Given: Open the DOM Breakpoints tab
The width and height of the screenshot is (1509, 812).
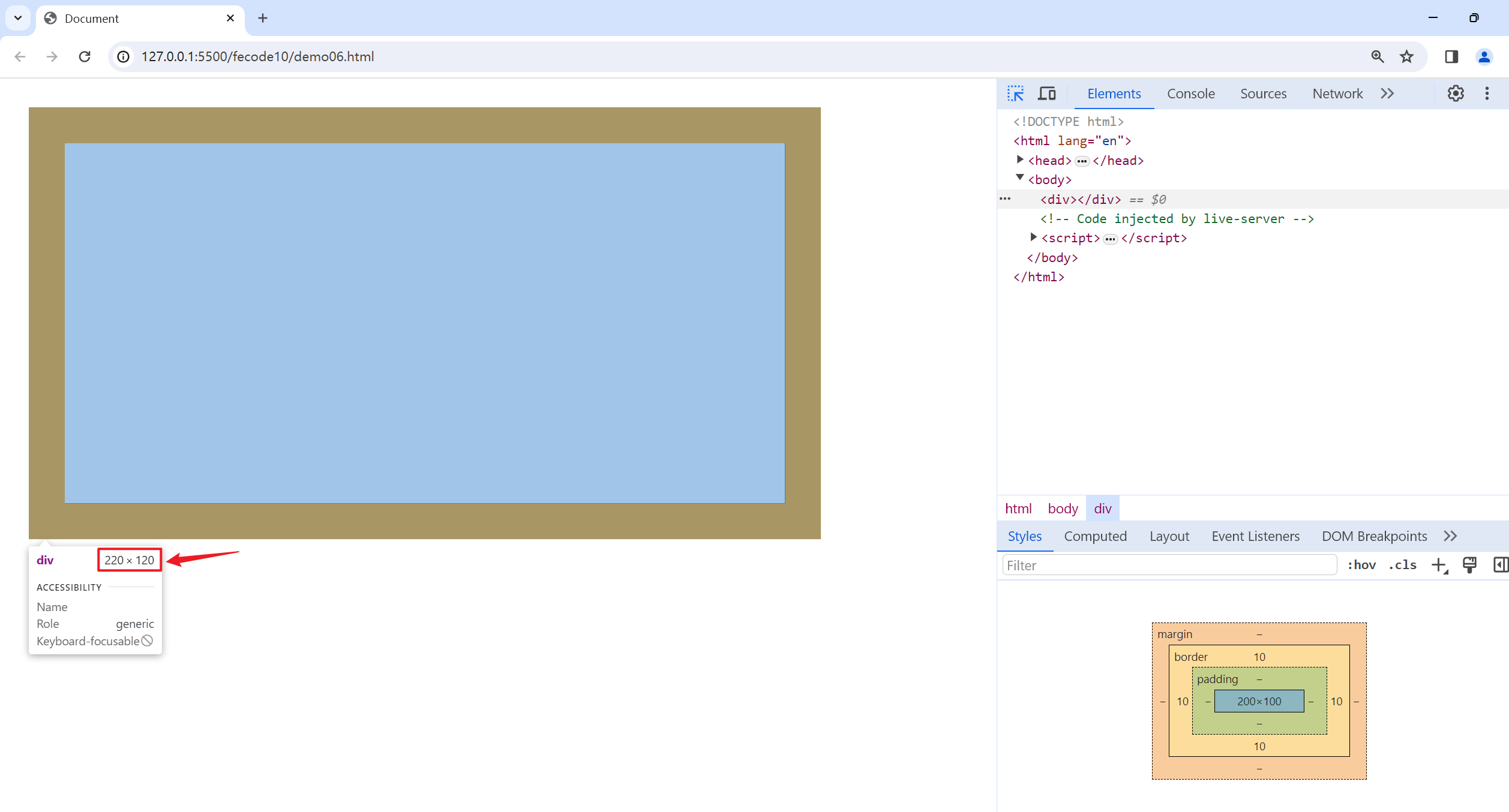Looking at the screenshot, I should [x=1374, y=536].
